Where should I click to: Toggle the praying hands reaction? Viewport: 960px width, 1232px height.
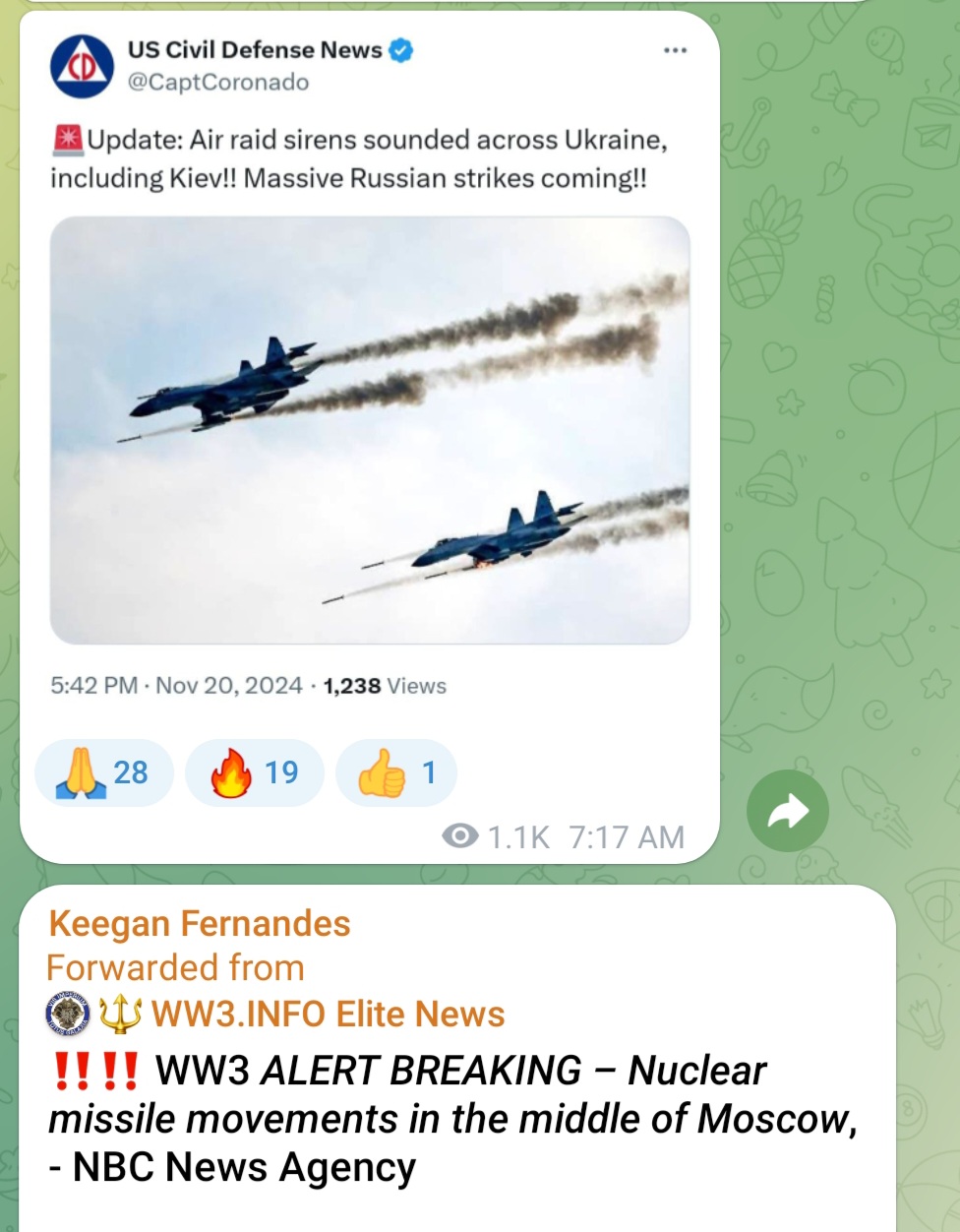tap(104, 772)
